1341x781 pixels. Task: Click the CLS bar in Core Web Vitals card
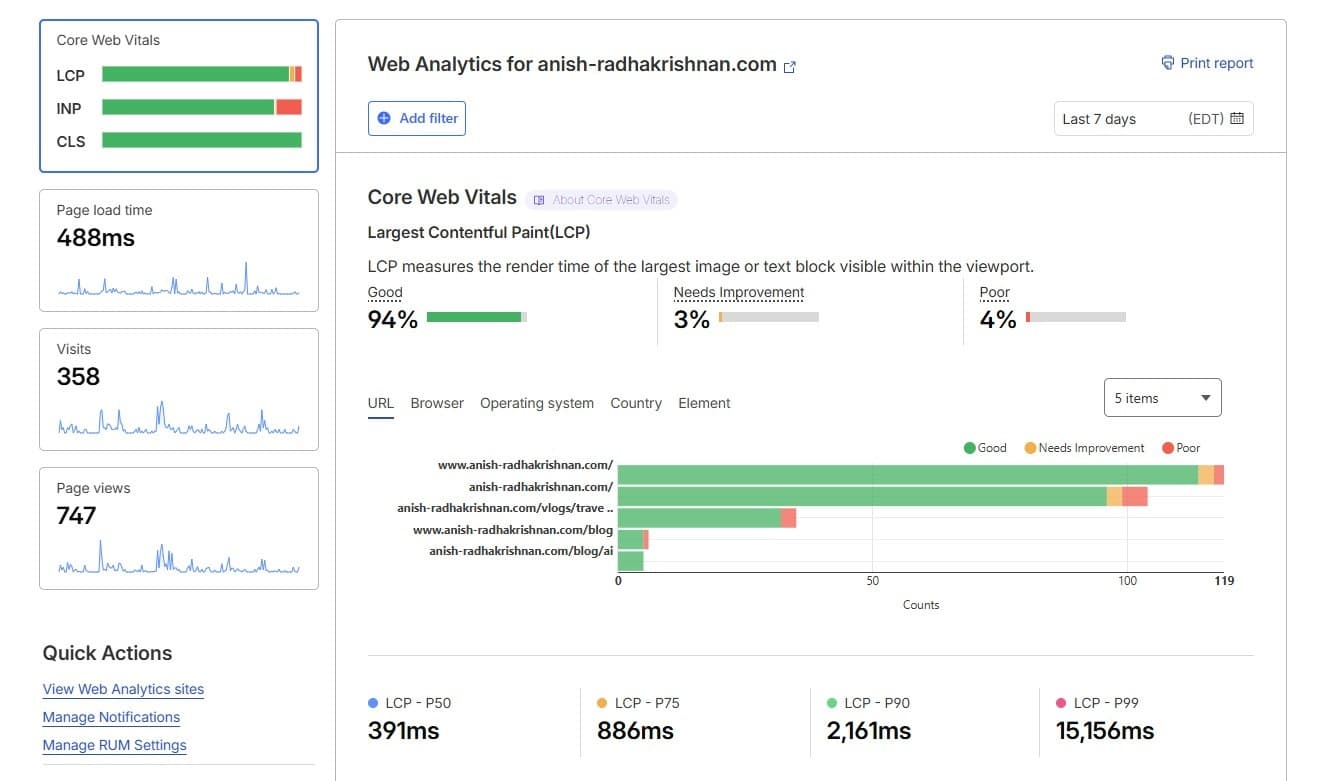point(202,140)
